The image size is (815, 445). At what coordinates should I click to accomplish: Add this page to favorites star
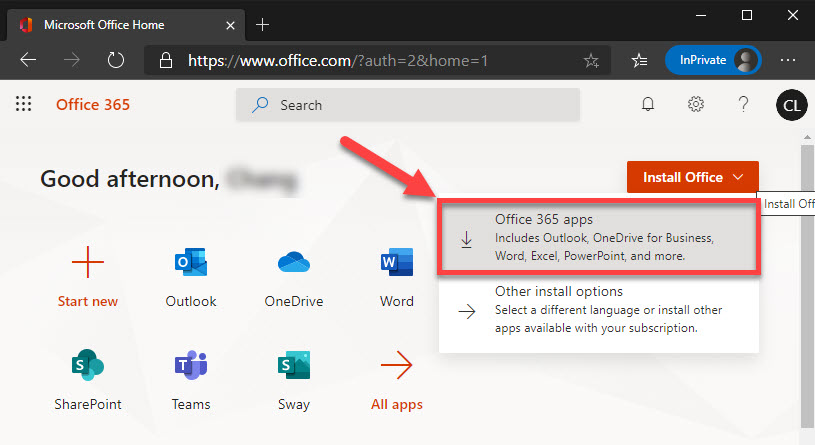point(591,60)
